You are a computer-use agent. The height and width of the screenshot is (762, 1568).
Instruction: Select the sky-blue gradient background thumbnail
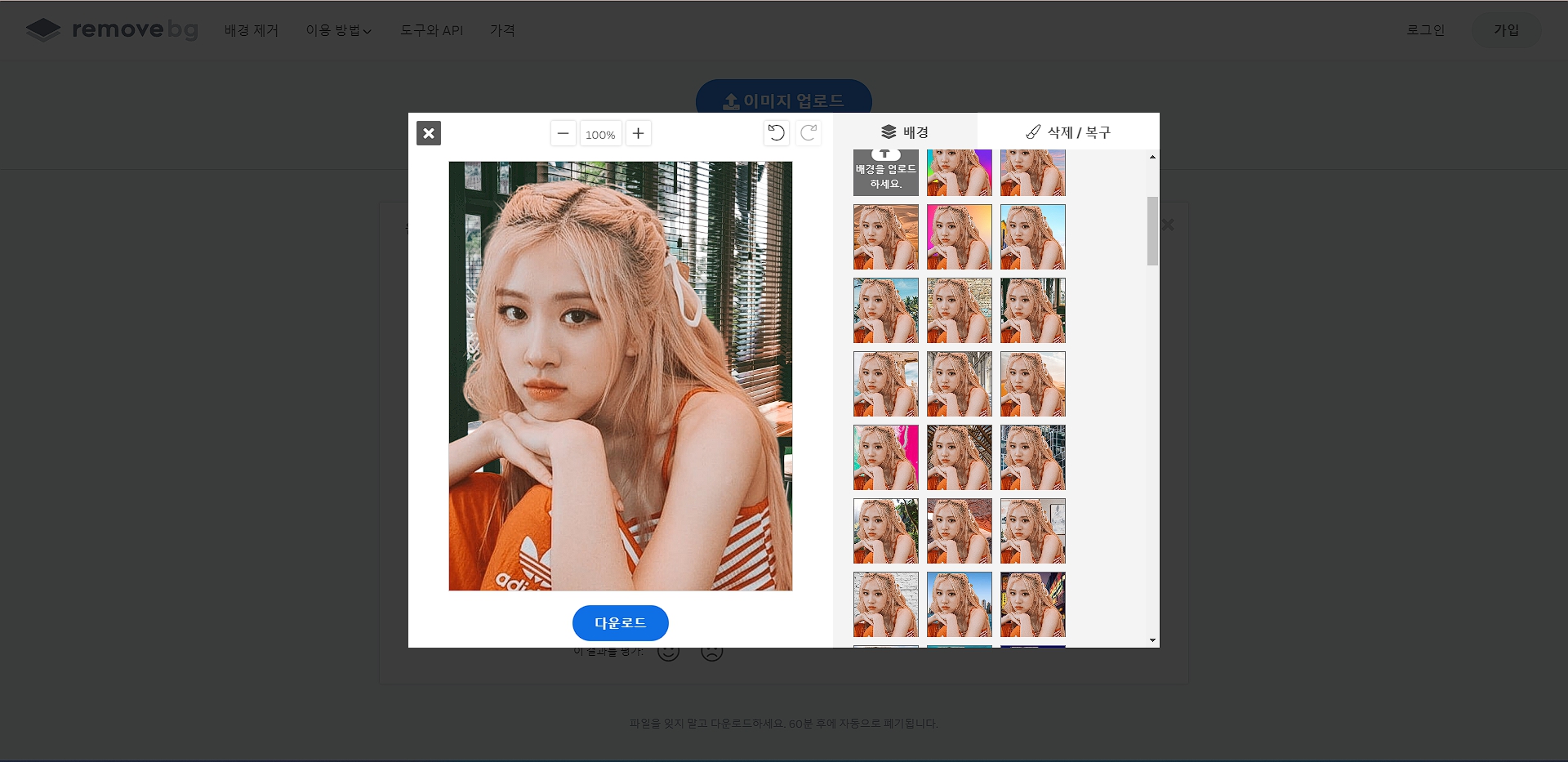(1033, 237)
